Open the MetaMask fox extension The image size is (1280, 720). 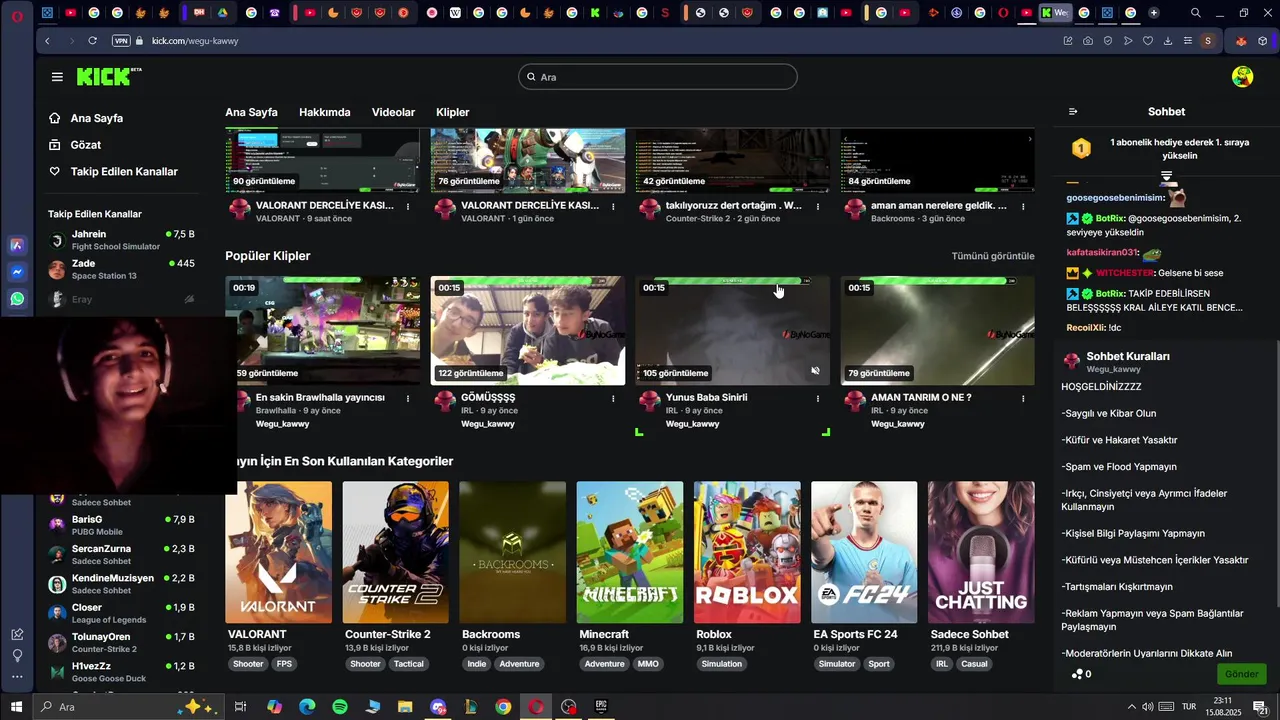[1242, 41]
